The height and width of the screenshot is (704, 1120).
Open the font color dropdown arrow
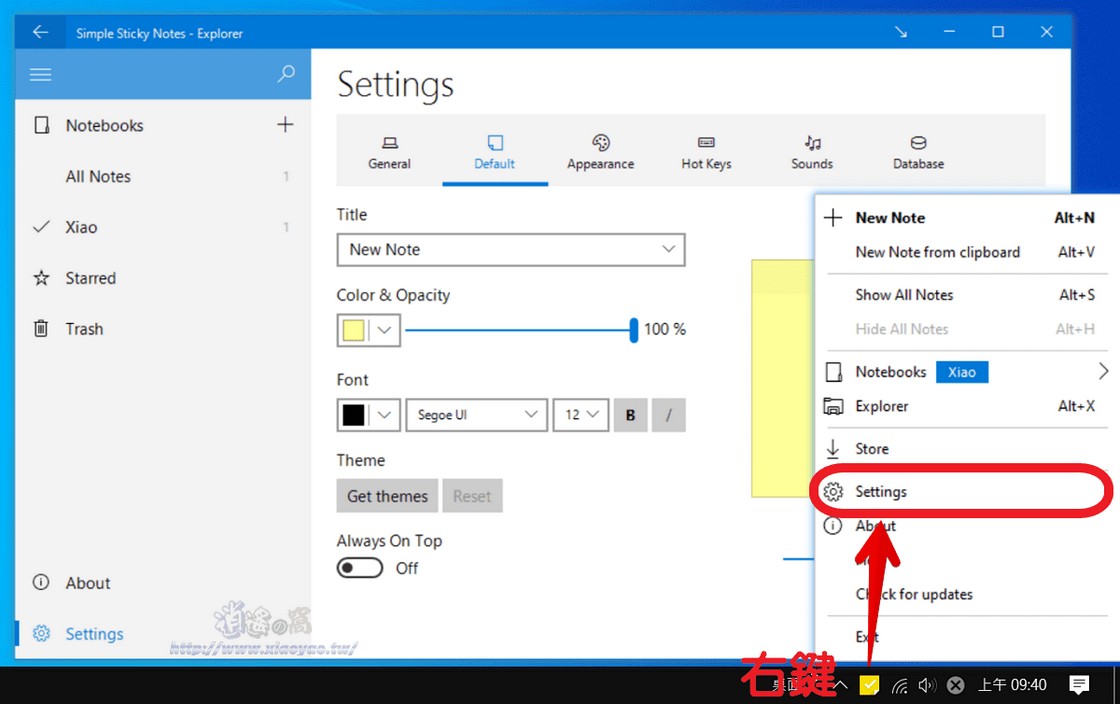pyautogui.click(x=384, y=415)
